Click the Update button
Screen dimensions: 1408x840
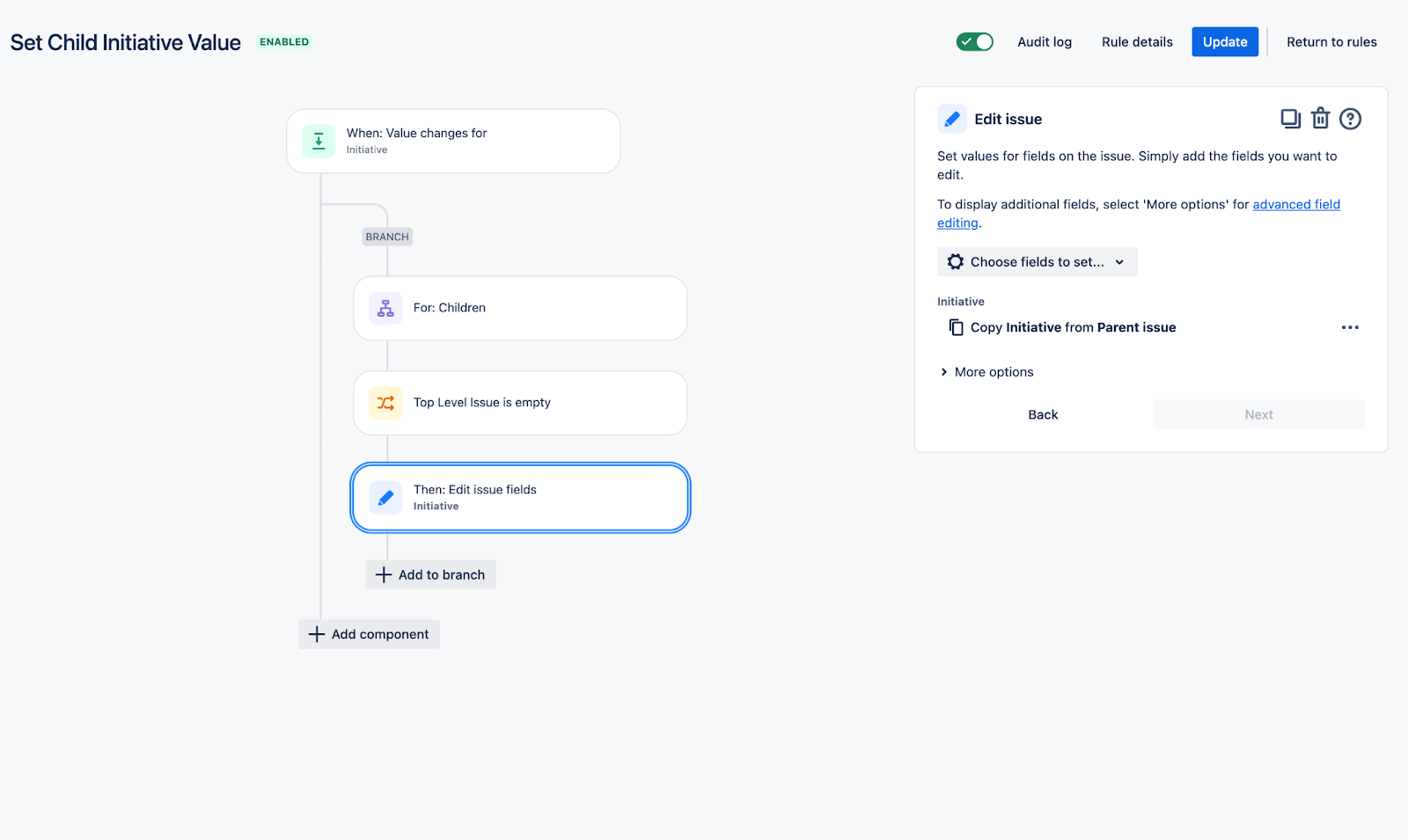click(1224, 42)
